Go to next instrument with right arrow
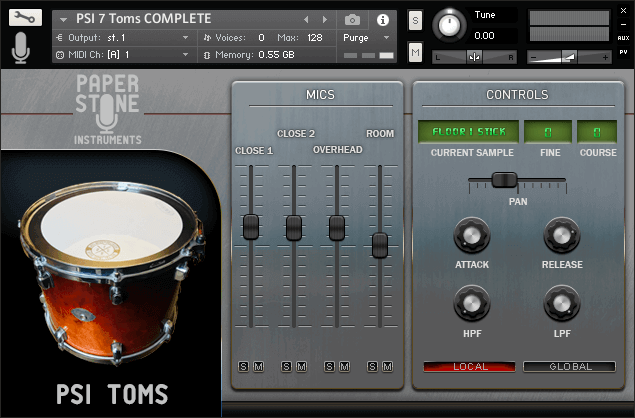This screenshot has height=418, width=635. (324, 19)
